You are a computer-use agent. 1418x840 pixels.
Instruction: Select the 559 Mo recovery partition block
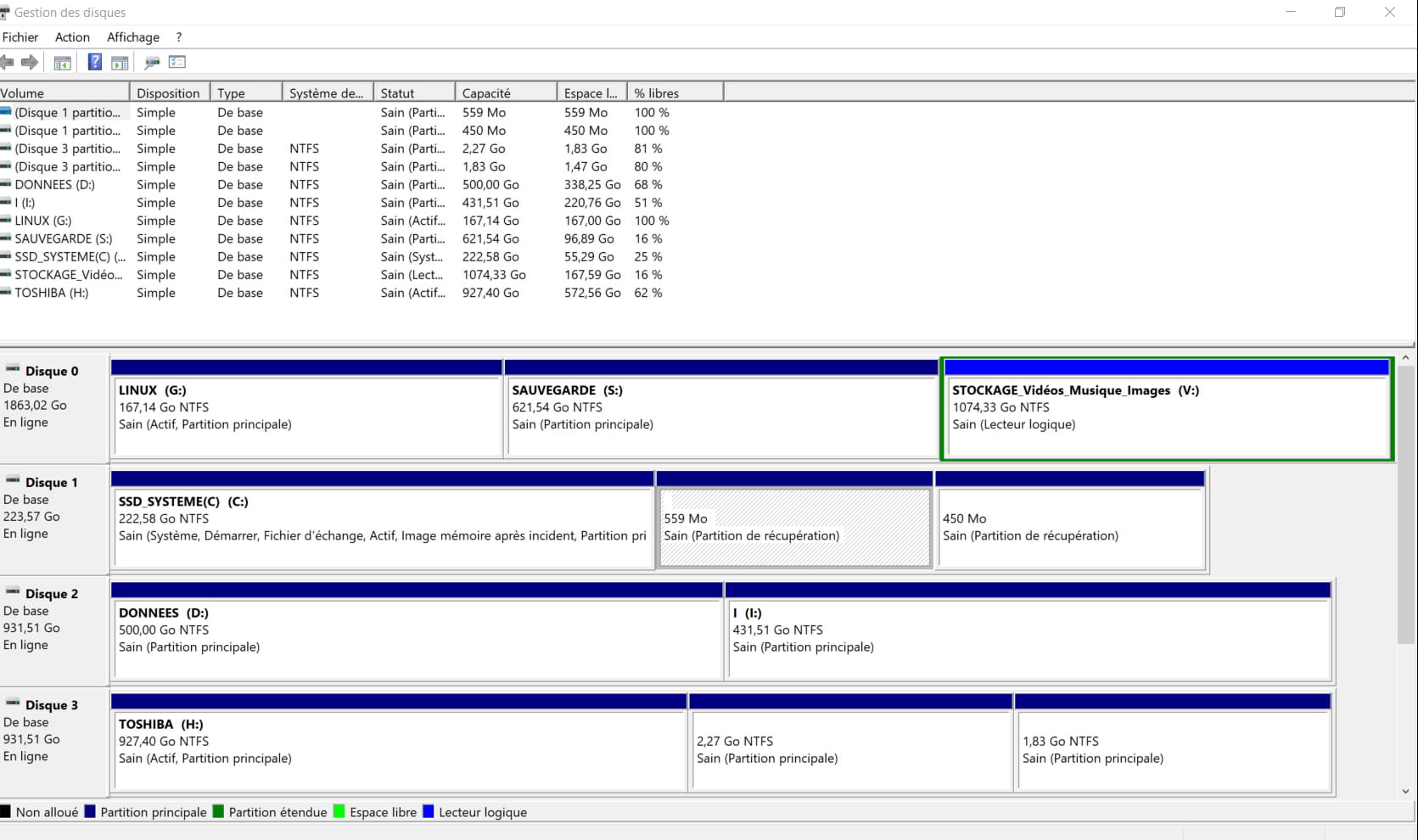pos(794,526)
